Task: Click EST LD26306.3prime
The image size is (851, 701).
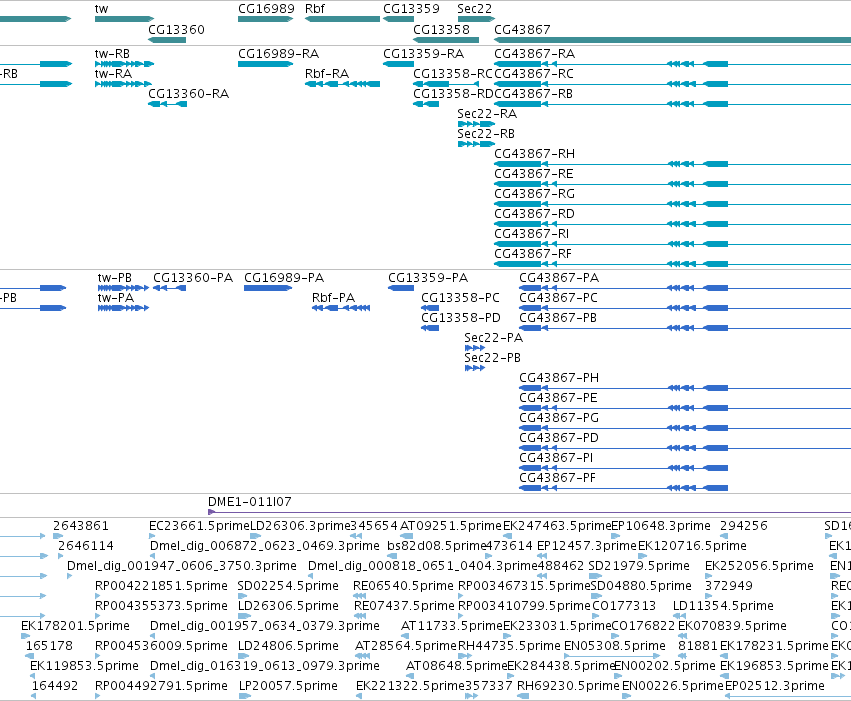Action: click(300, 526)
